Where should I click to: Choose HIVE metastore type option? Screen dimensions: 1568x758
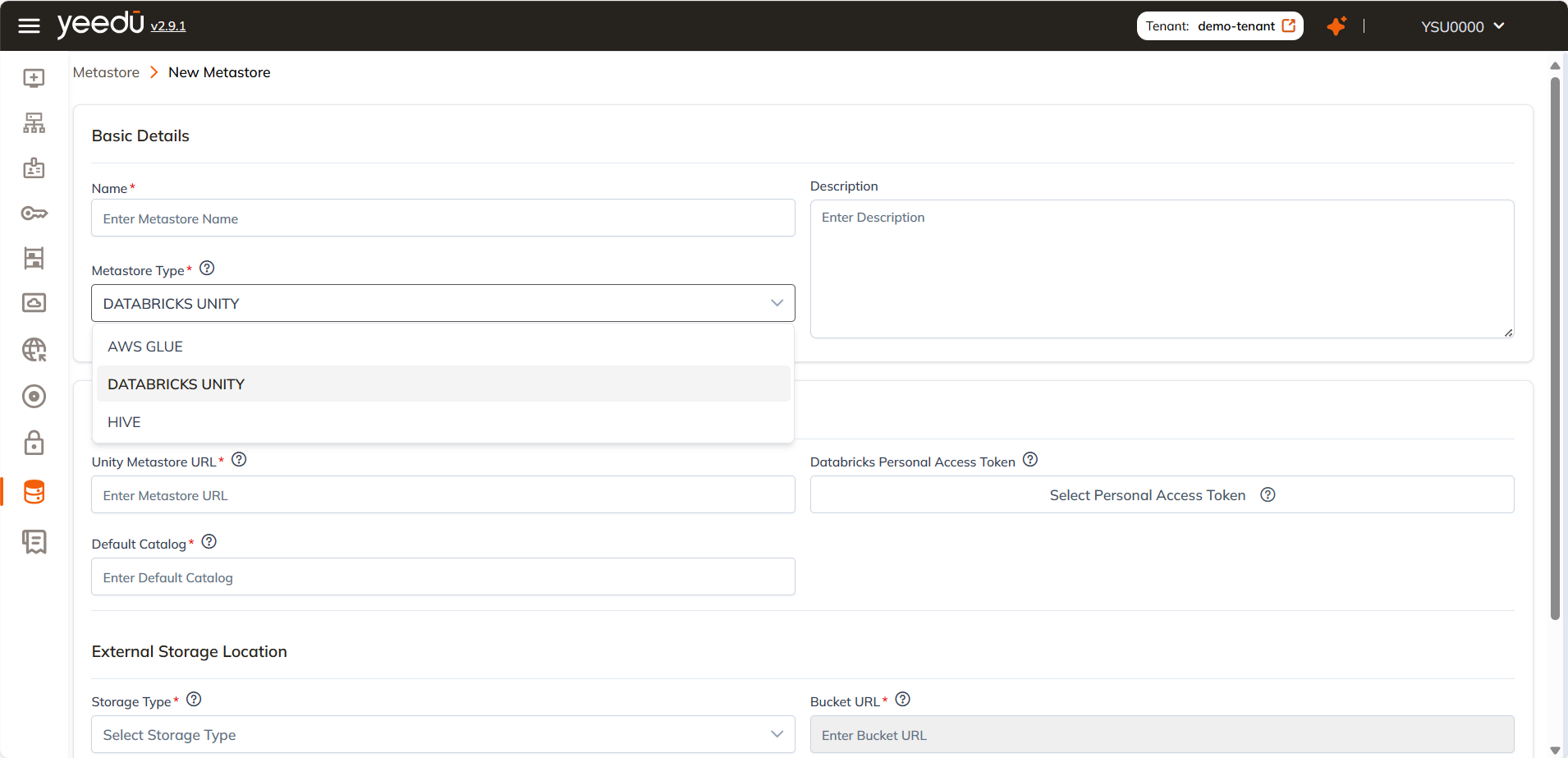click(x=124, y=422)
